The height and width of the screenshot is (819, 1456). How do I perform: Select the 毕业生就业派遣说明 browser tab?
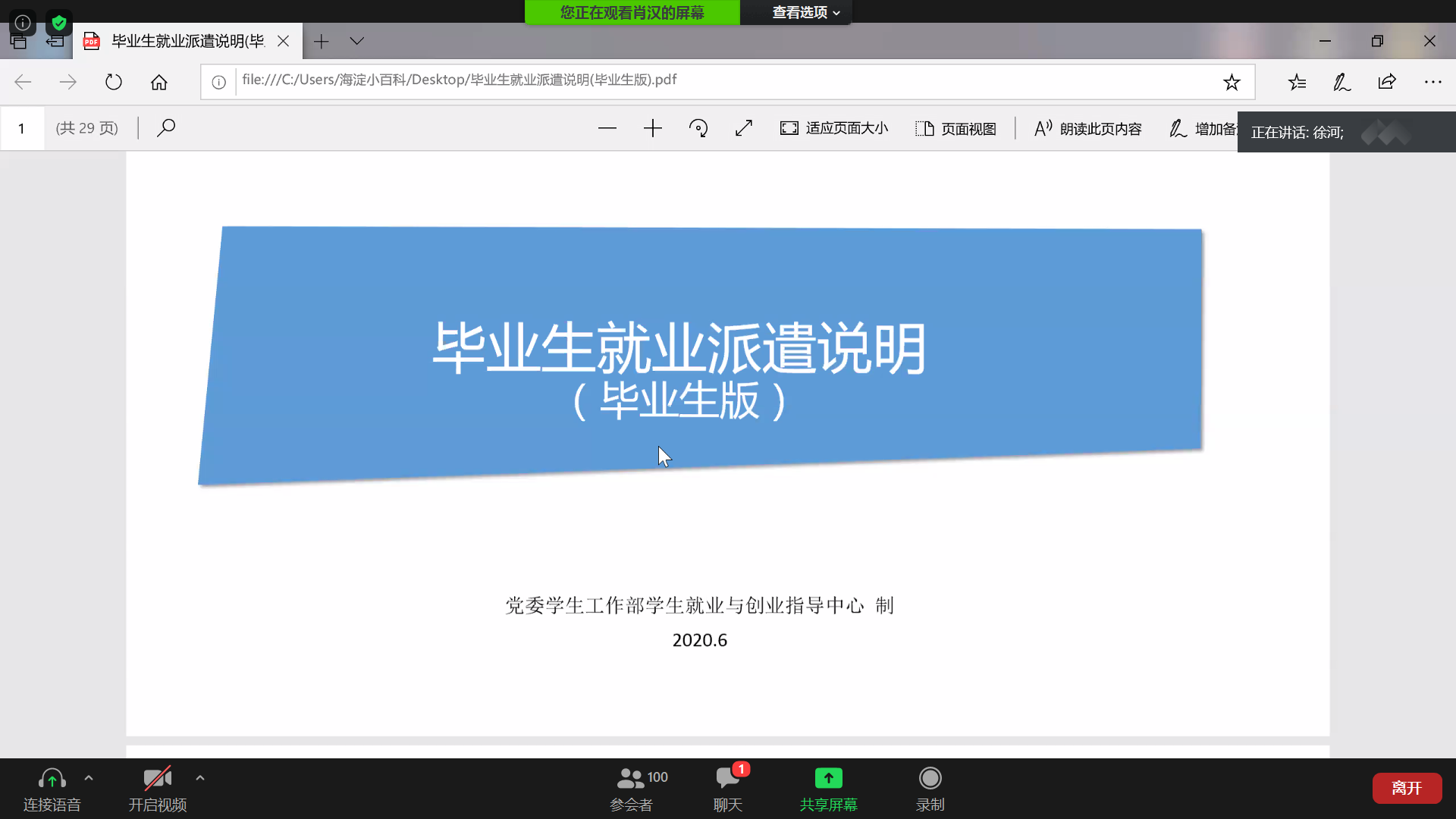pyautogui.click(x=182, y=42)
